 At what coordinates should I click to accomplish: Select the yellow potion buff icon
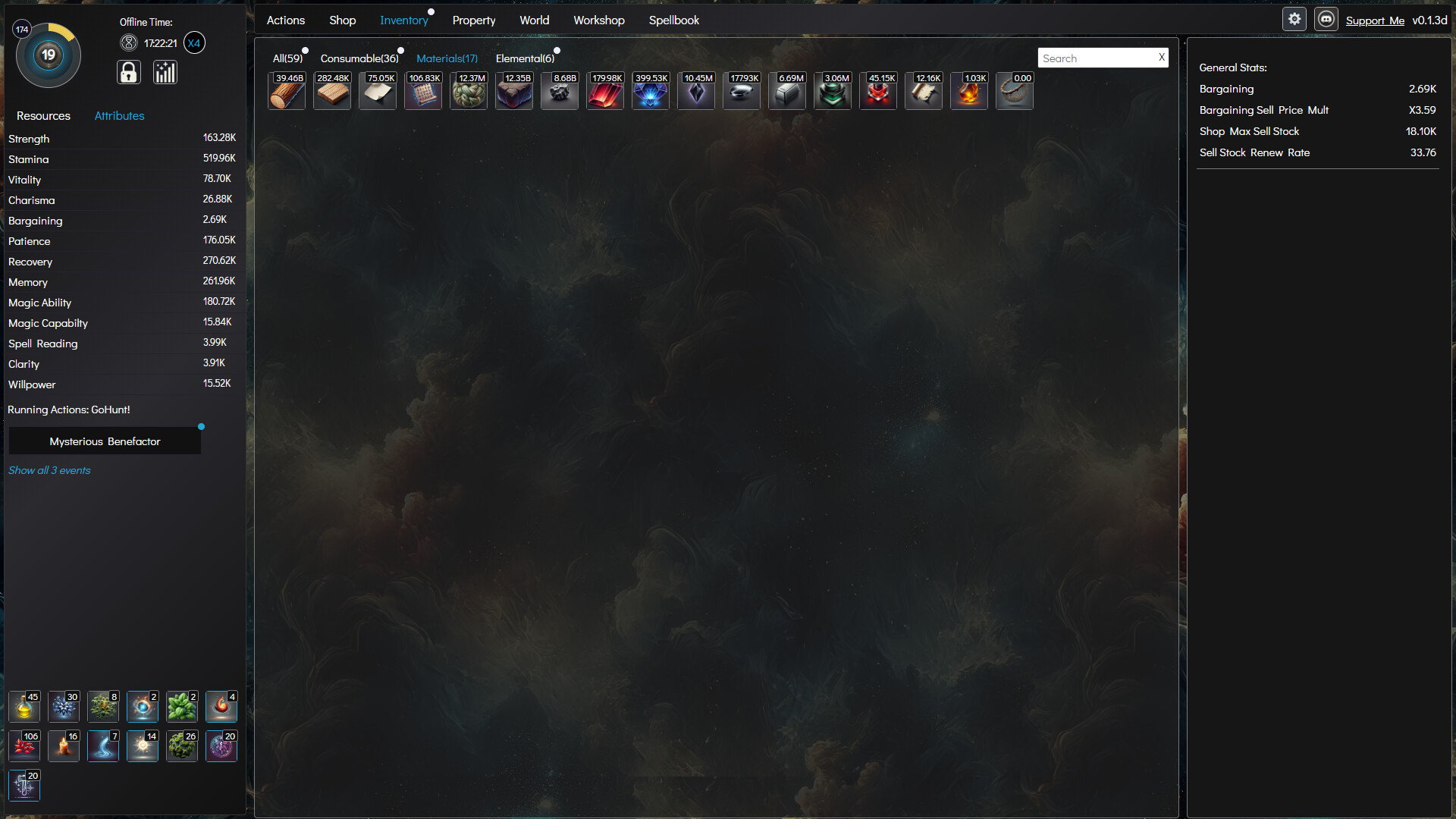click(x=24, y=706)
